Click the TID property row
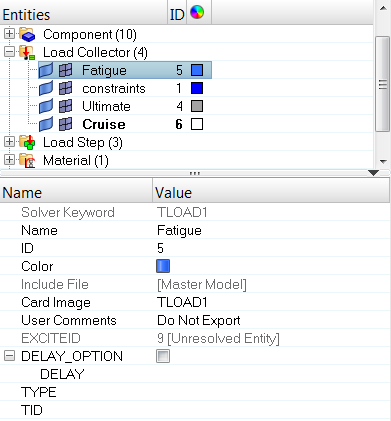 [195, 410]
